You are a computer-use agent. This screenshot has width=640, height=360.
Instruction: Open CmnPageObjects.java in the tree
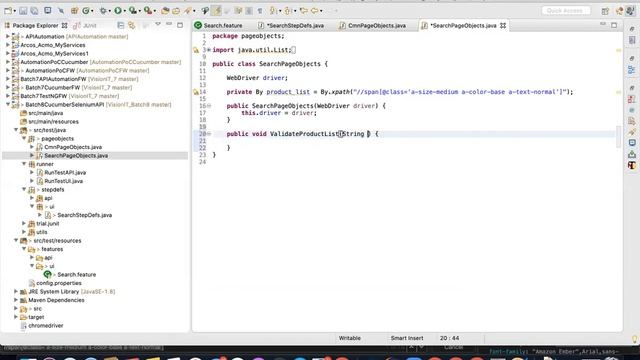[73, 147]
